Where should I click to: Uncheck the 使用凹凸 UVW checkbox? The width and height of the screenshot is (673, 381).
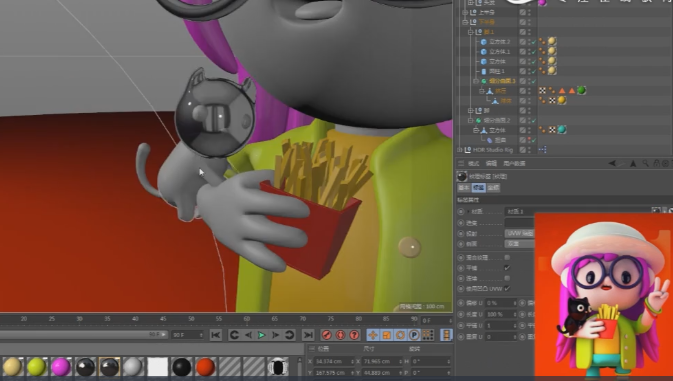pyautogui.click(x=507, y=288)
